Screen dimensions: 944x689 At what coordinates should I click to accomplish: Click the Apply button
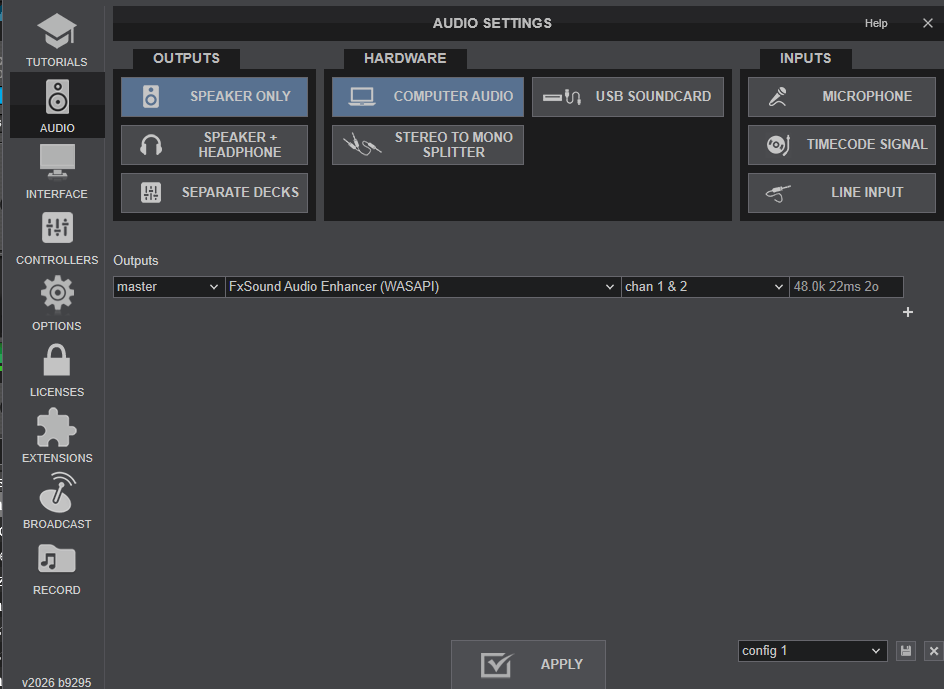[x=528, y=664]
